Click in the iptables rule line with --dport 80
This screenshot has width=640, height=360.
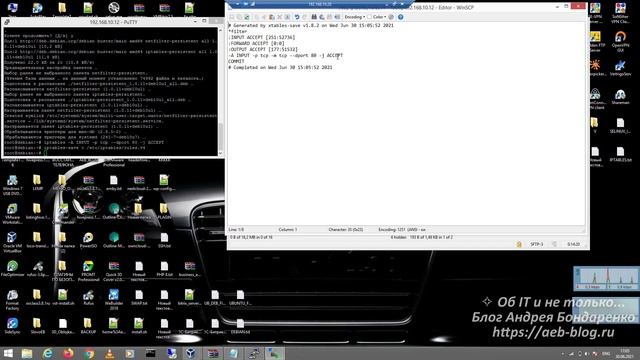(x=286, y=55)
